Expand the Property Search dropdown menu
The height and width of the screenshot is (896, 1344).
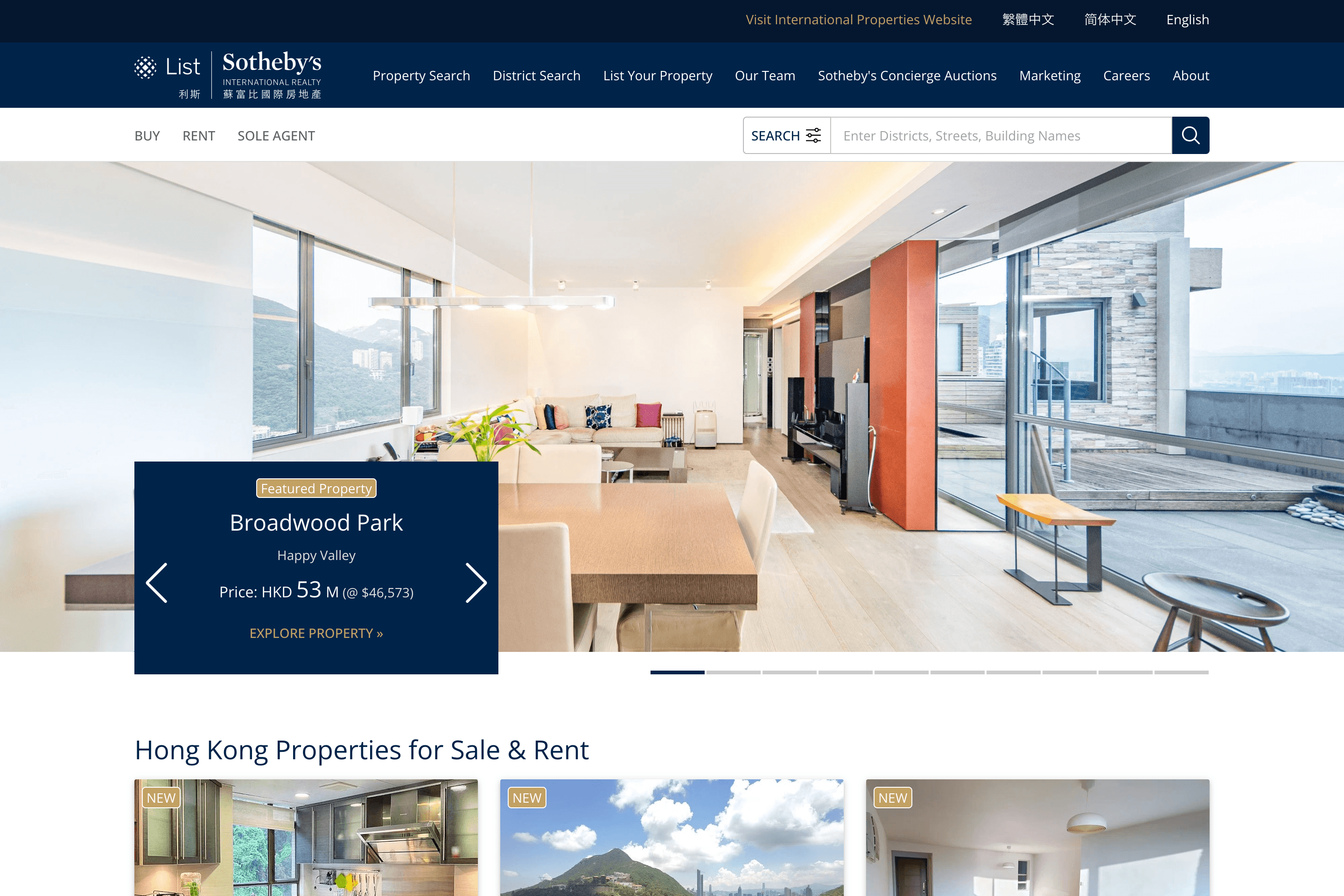pyautogui.click(x=421, y=75)
